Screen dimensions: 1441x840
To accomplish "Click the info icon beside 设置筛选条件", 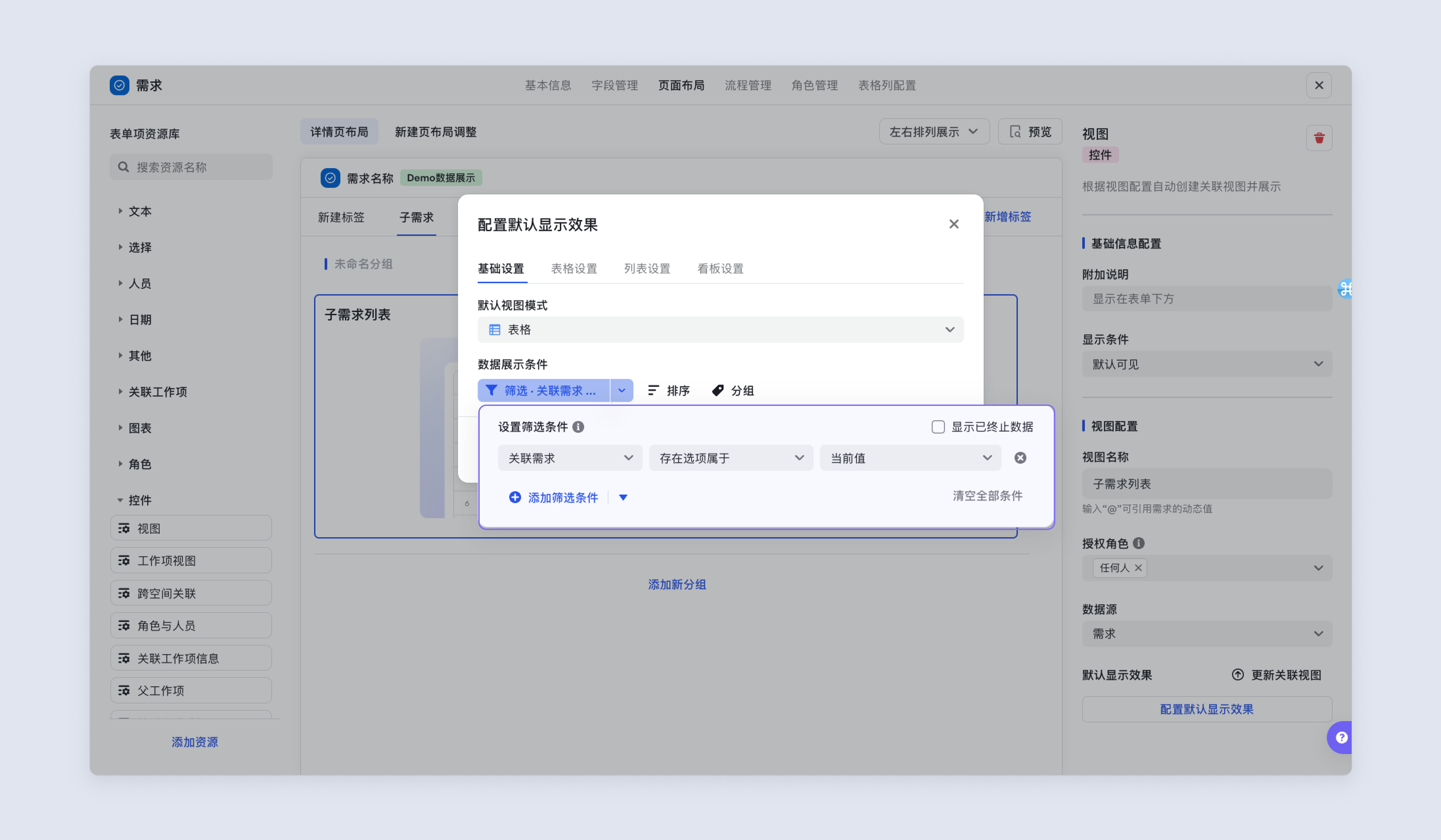I will point(578,427).
